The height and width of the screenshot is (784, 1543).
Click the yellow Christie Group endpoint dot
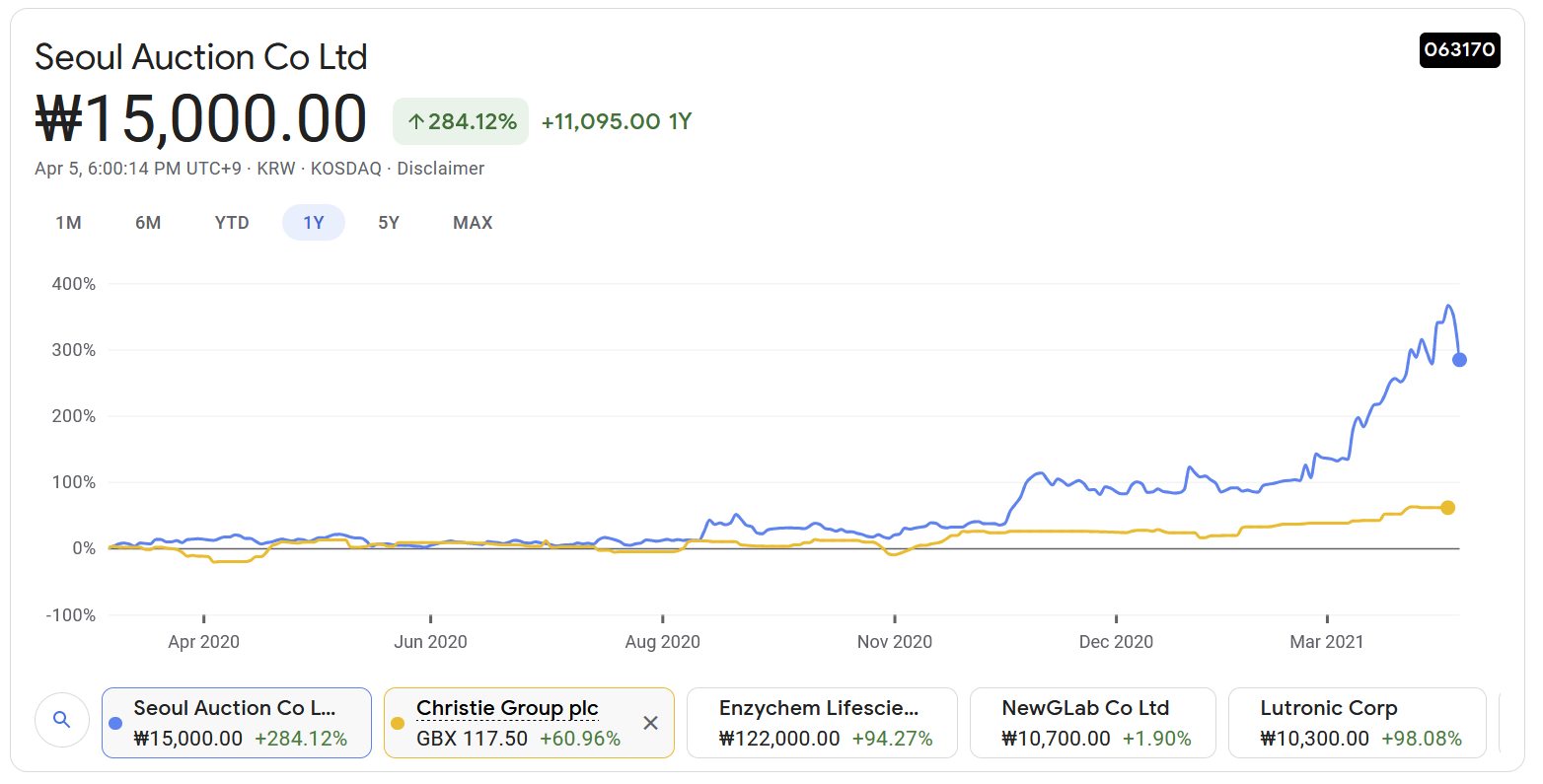click(x=1447, y=508)
